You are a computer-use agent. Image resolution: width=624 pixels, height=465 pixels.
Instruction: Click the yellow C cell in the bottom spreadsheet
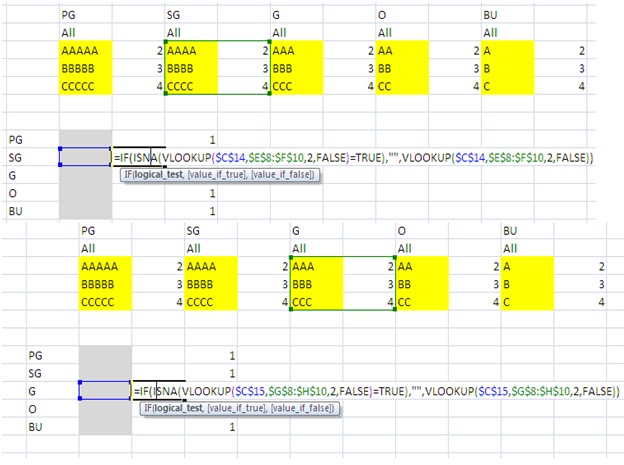(528, 302)
